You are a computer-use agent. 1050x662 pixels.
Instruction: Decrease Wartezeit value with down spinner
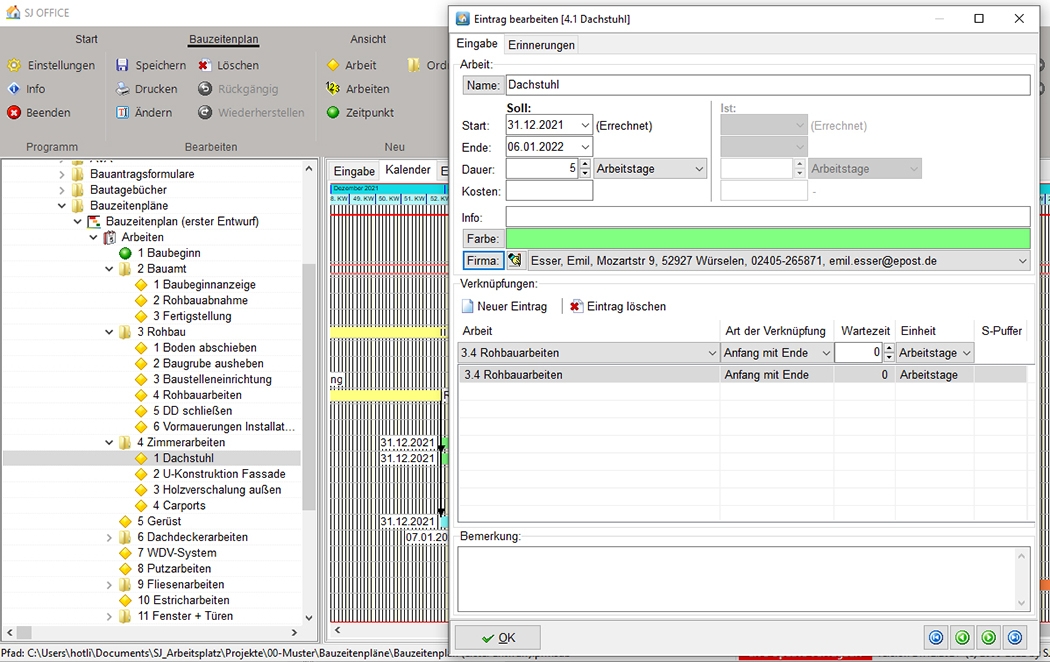(889, 357)
